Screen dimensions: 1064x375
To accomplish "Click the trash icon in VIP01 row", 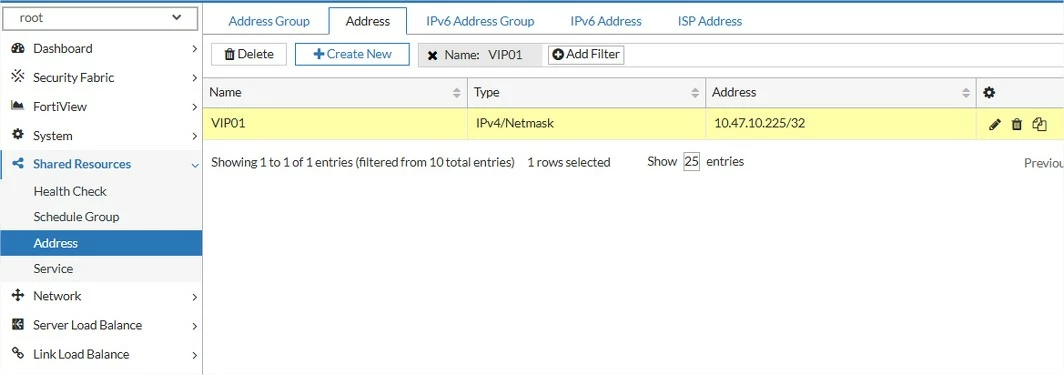I will point(1016,124).
